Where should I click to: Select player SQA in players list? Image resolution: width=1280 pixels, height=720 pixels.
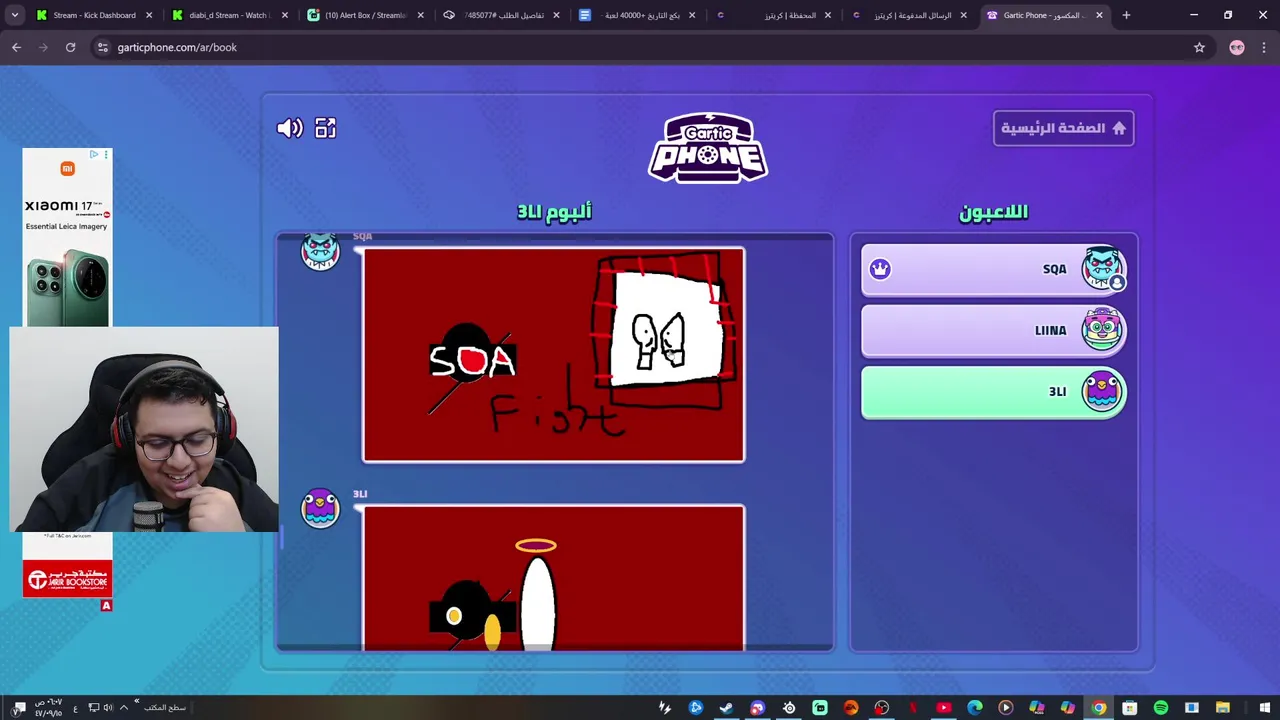994,270
